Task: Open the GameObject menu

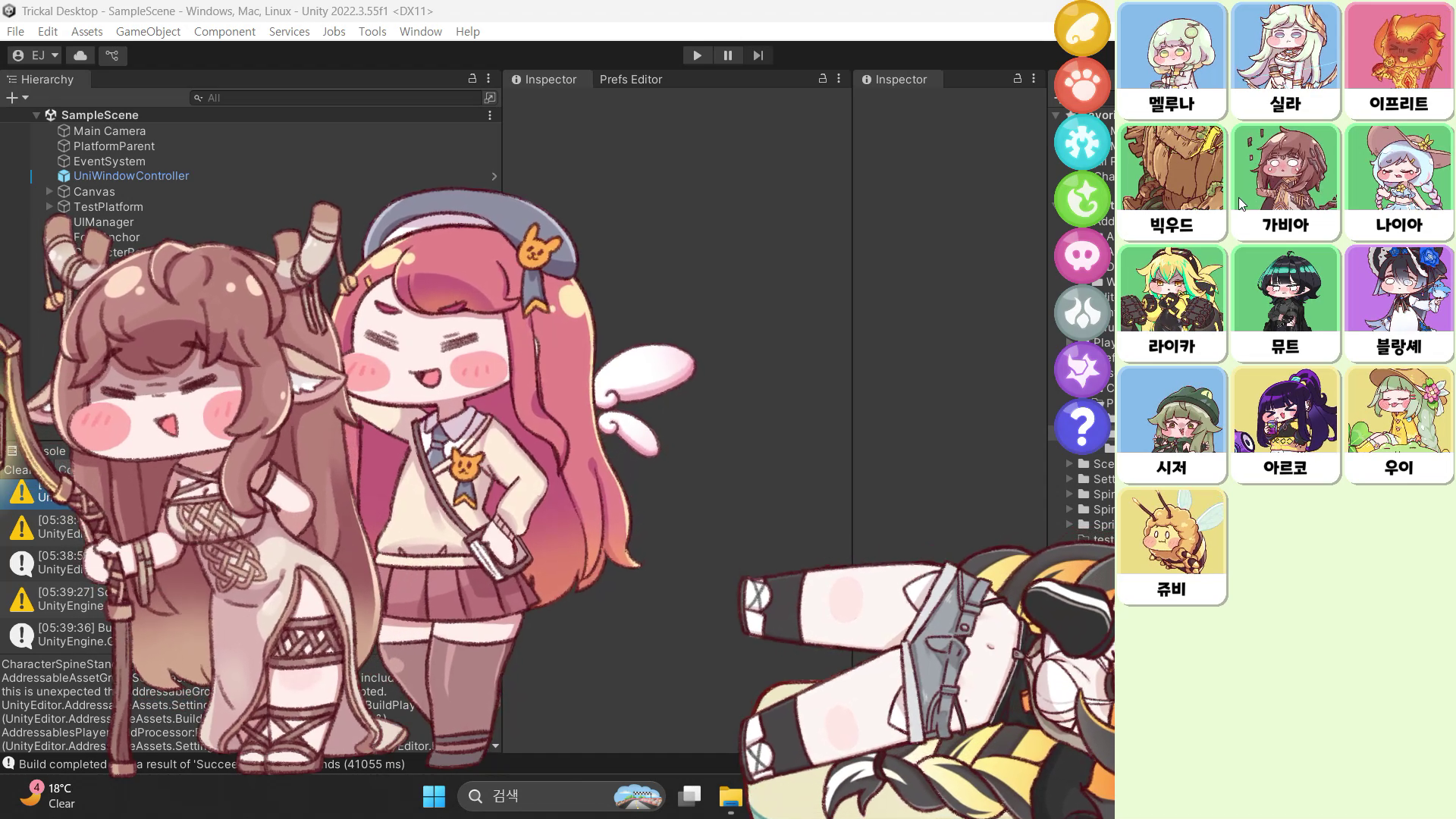Action: [148, 32]
